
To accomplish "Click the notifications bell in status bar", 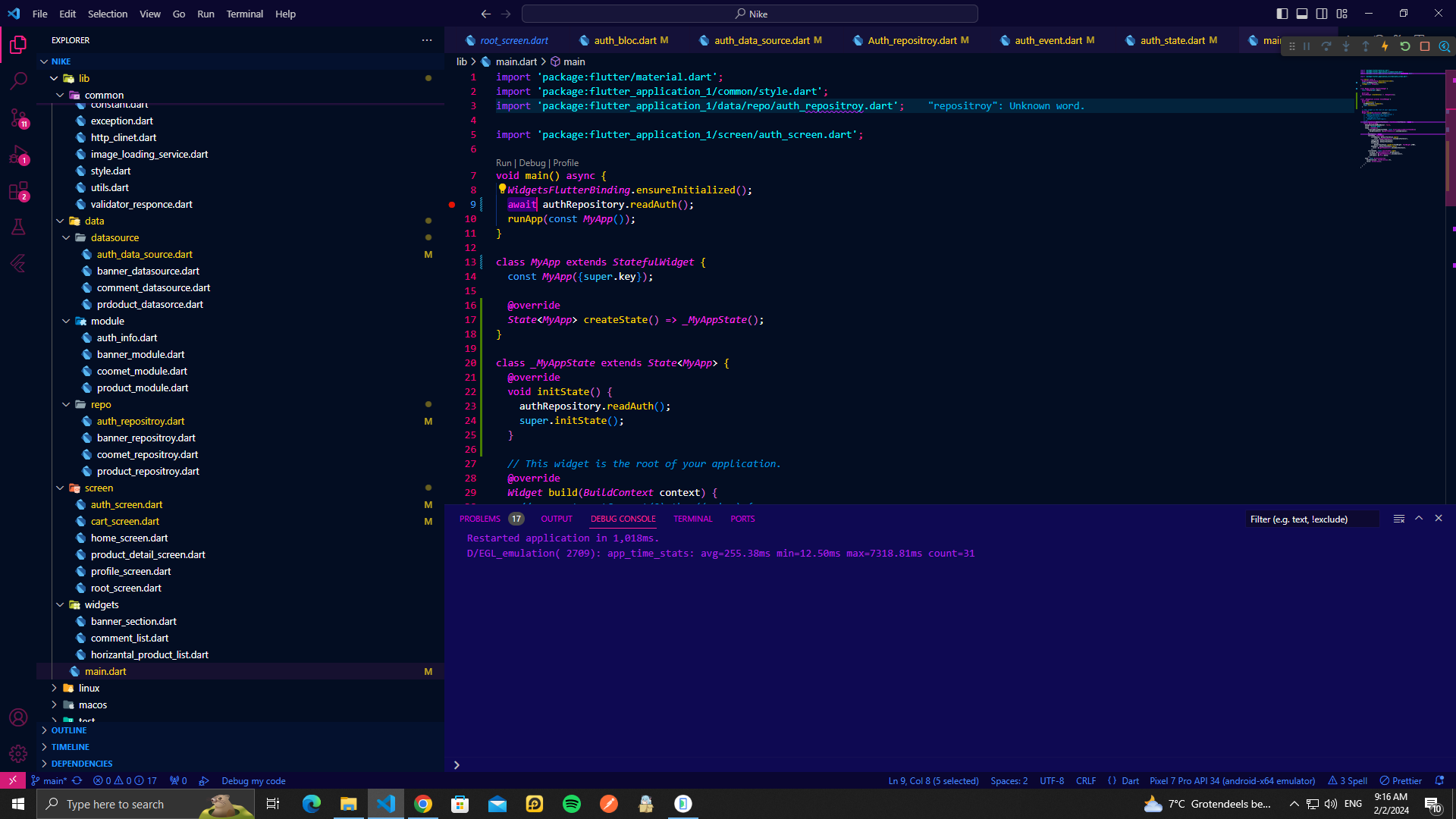I will click(x=1439, y=780).
